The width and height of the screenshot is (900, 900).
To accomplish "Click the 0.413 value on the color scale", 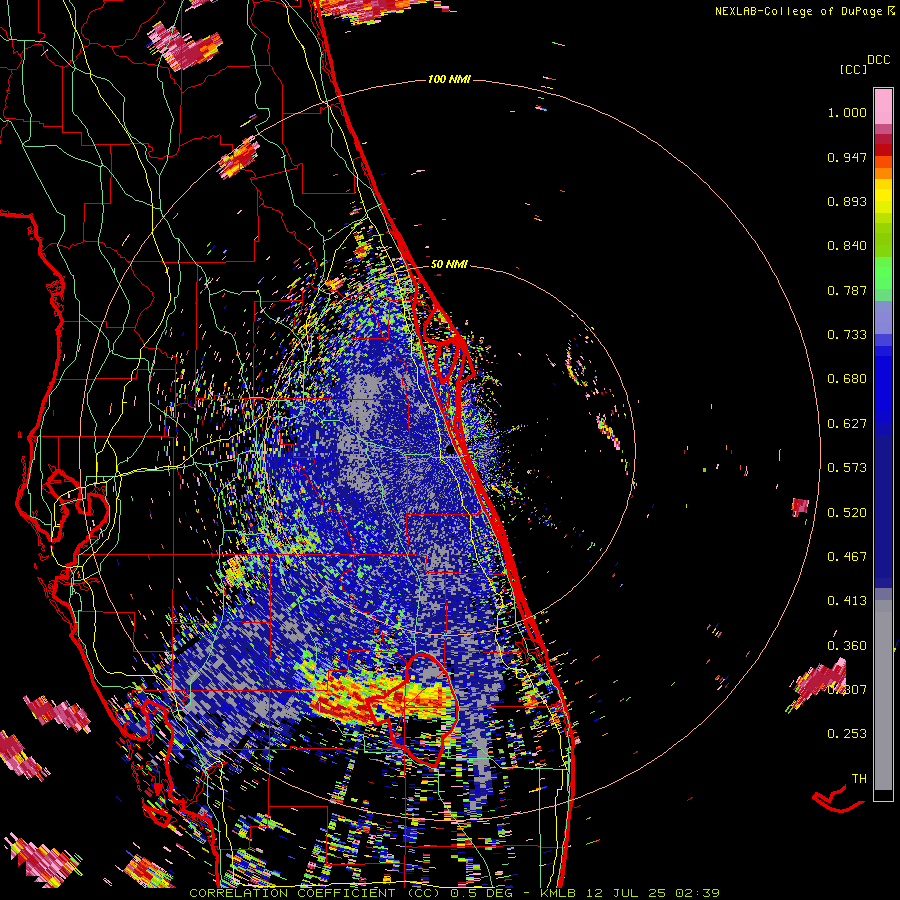I will pos(847,601).
